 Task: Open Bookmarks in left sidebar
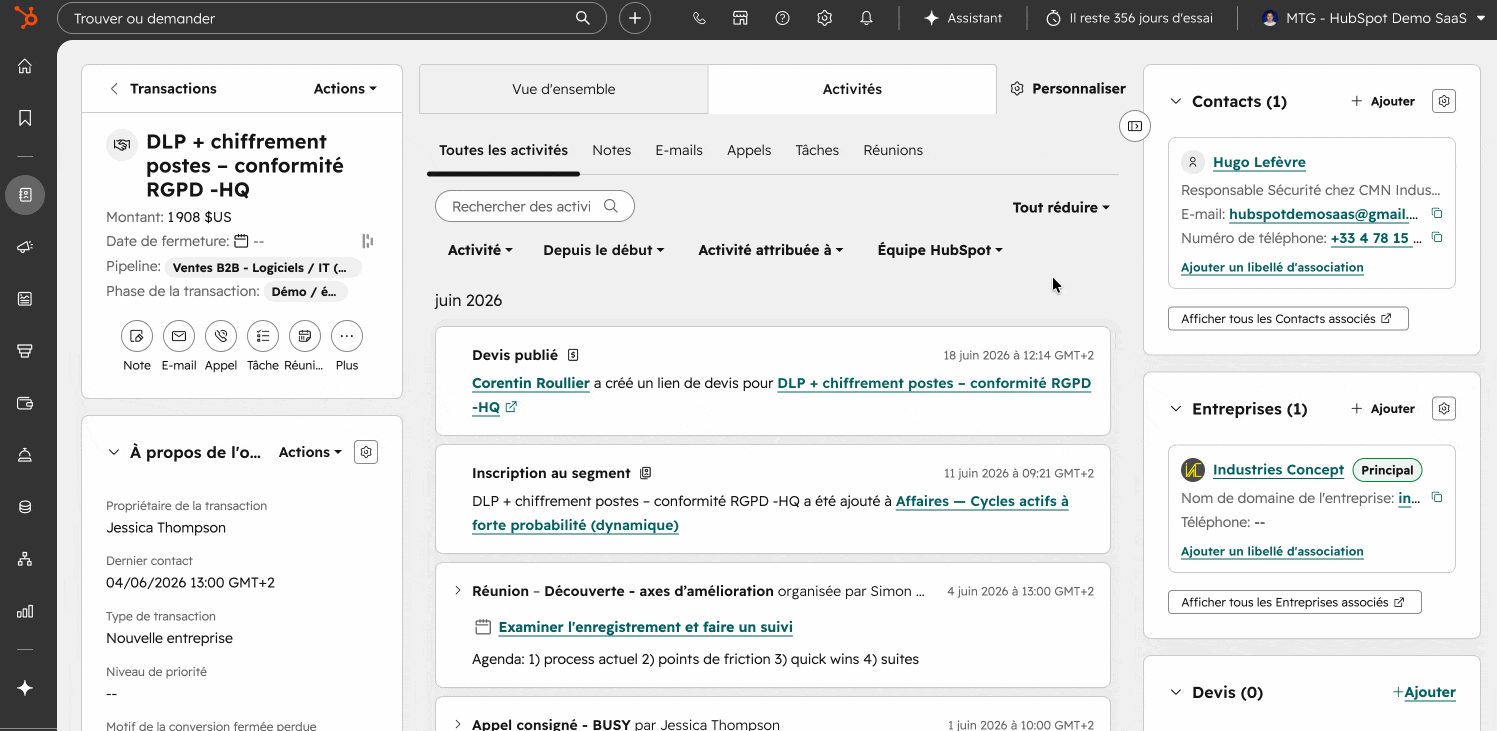tap(25, 118)
